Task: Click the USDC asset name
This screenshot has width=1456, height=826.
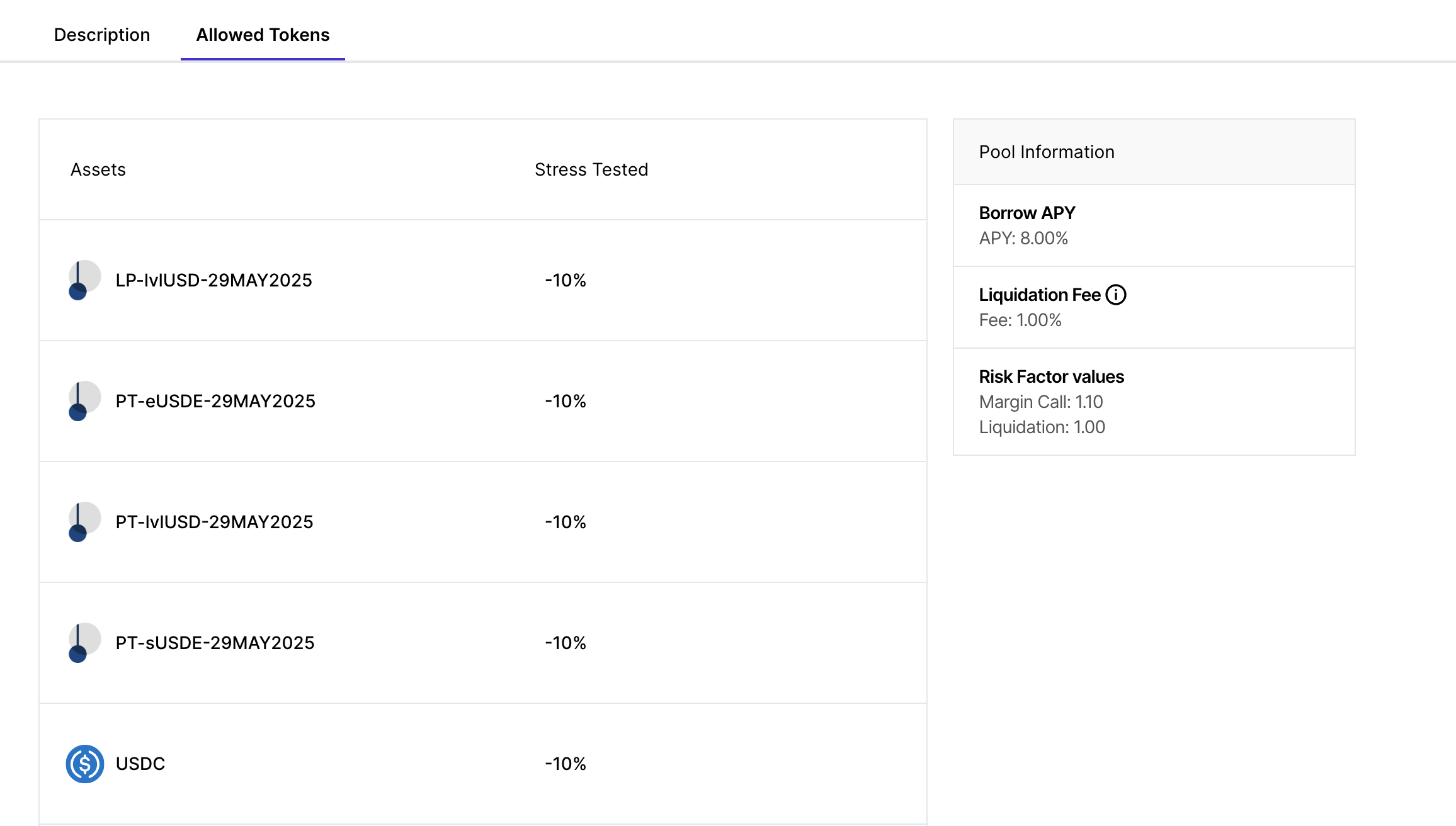Action: pos(140,764)
